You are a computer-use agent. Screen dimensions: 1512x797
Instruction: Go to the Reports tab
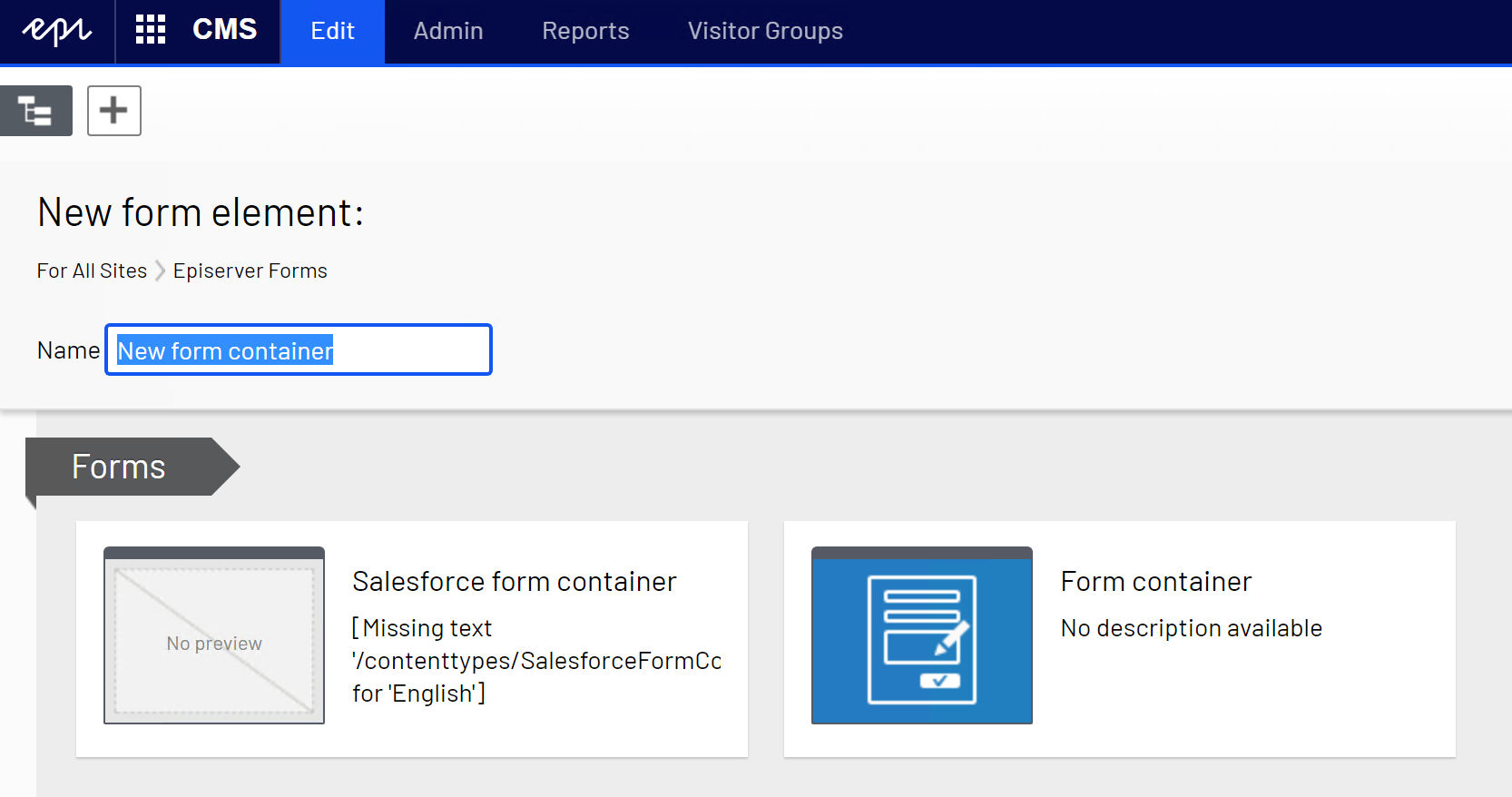(x=585, y=31)
